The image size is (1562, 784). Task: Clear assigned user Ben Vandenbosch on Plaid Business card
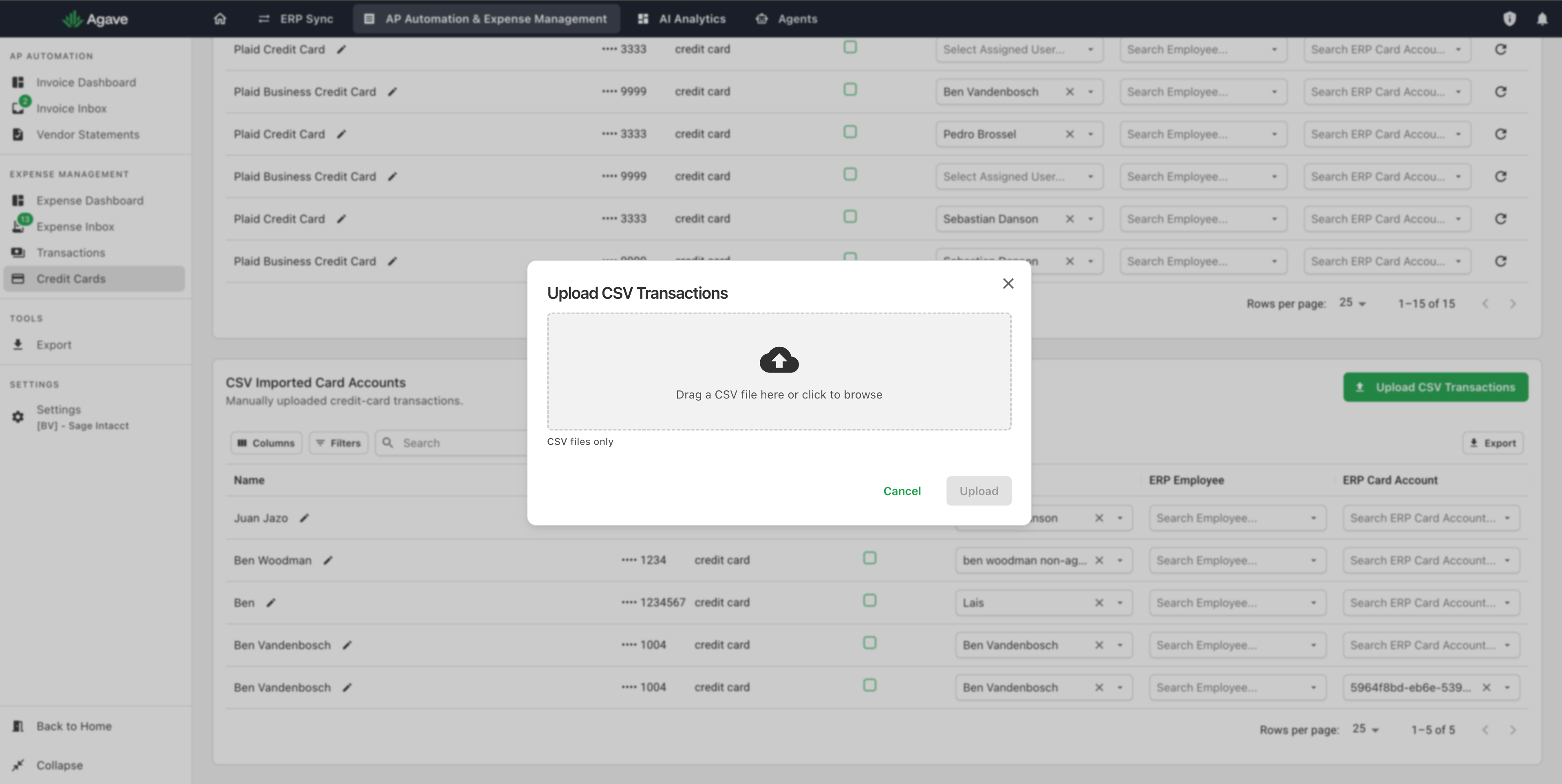(1070, 92)
